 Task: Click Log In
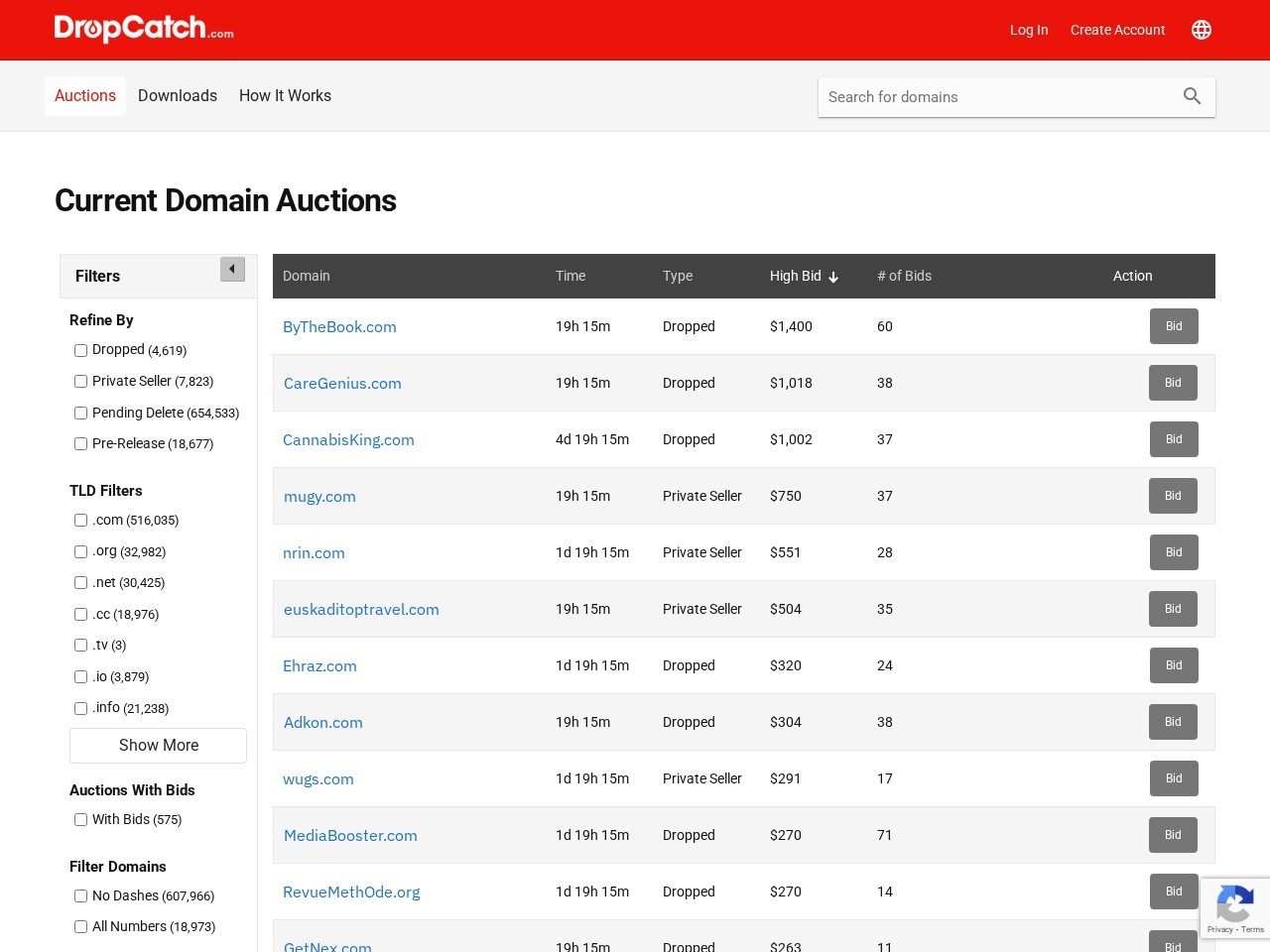tap(1029, 30)
